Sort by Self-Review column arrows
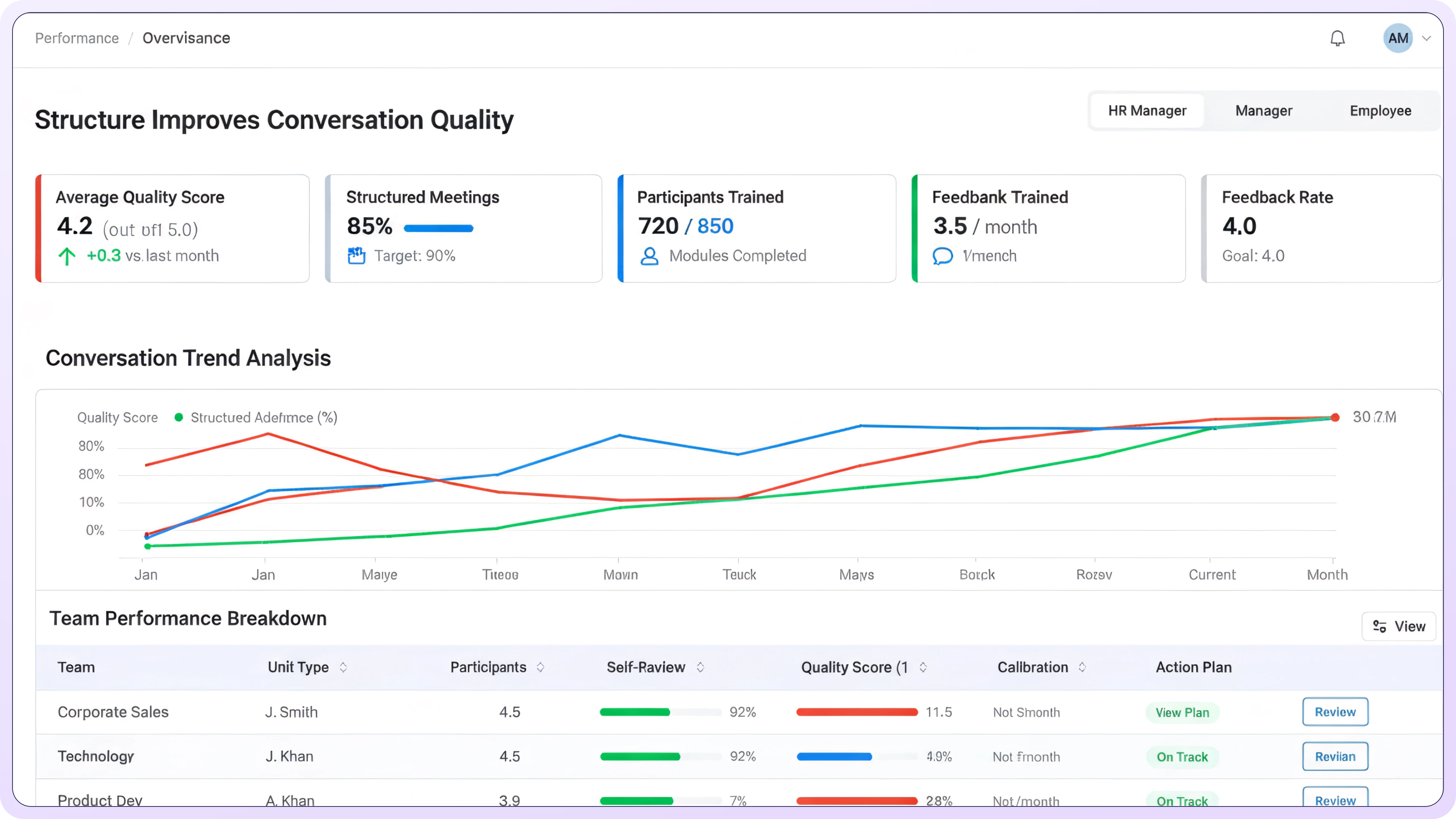The height and width of the screenshot is (819, 1456). click(700, 667)
